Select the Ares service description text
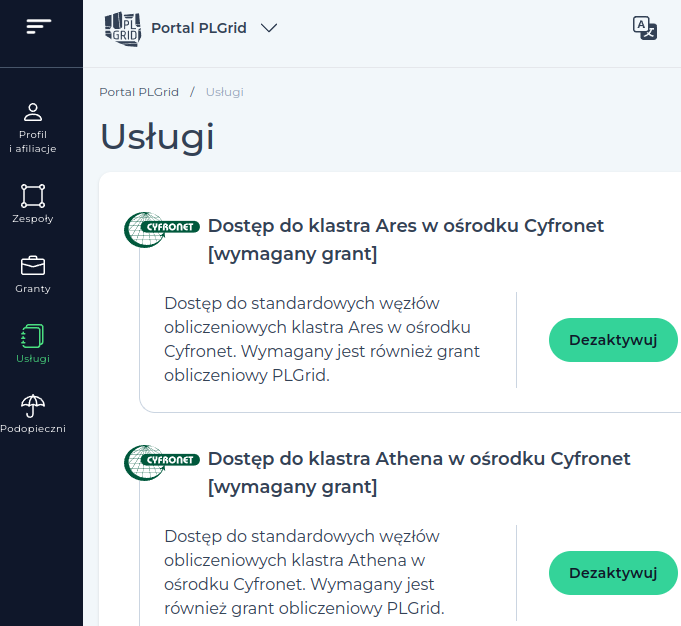 pos(322,339)
